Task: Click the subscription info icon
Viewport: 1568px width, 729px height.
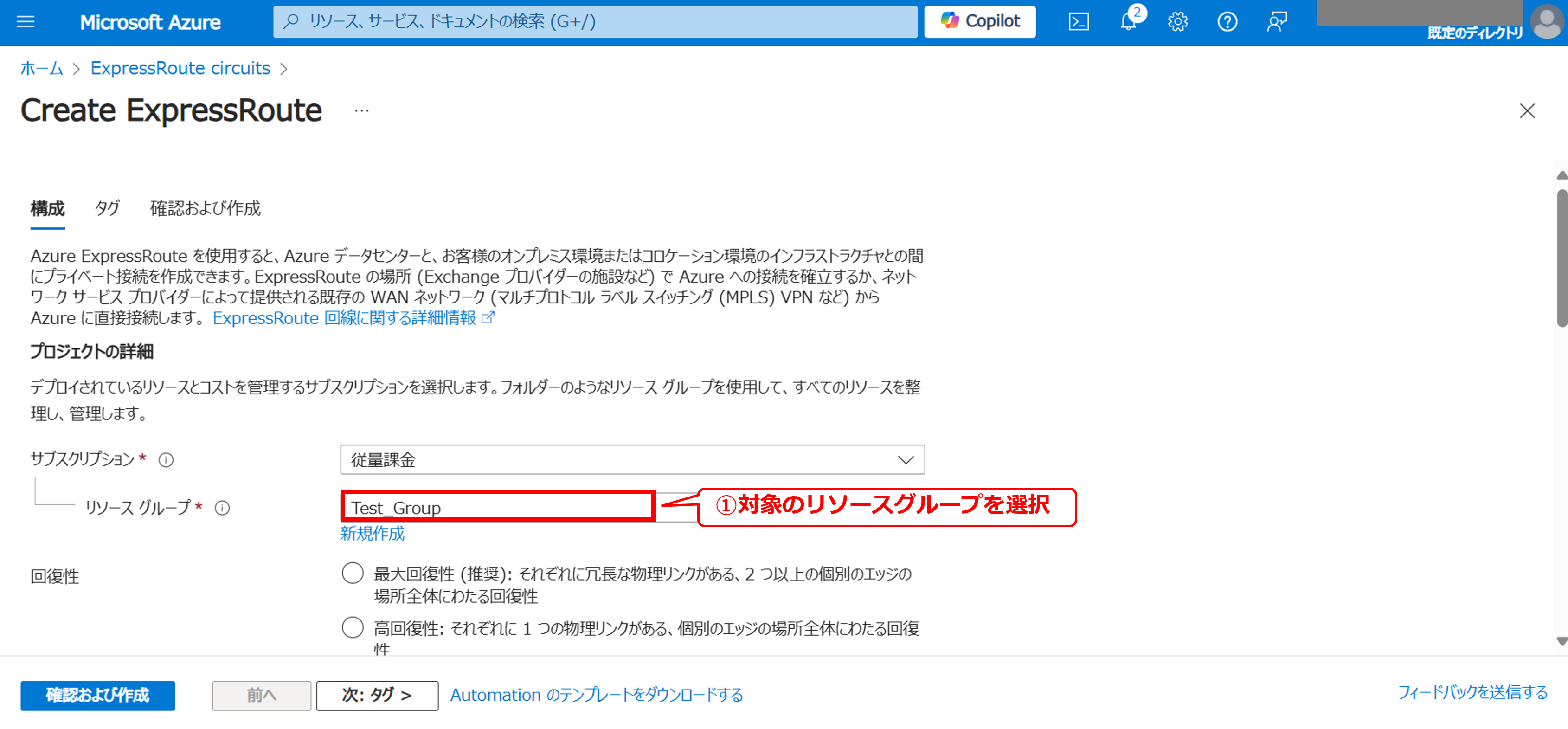Action: click(x=166, y=460)
